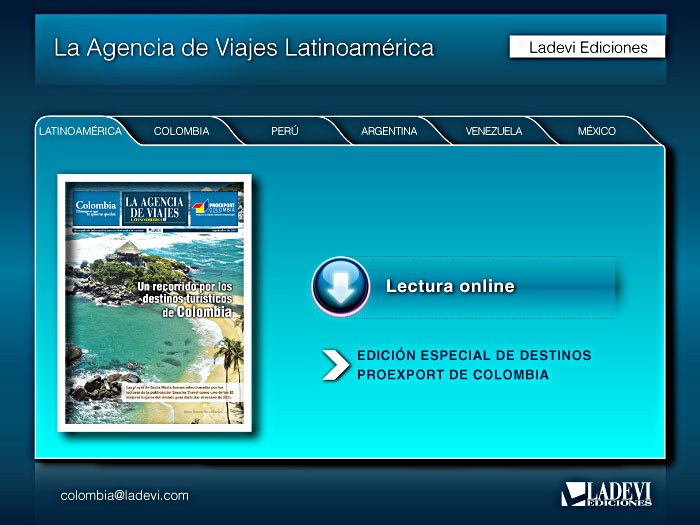The height and width of the screenshot is (525, 700).
Task: Click the colombia@ladevi.com email address
Action: pos(125,496)
